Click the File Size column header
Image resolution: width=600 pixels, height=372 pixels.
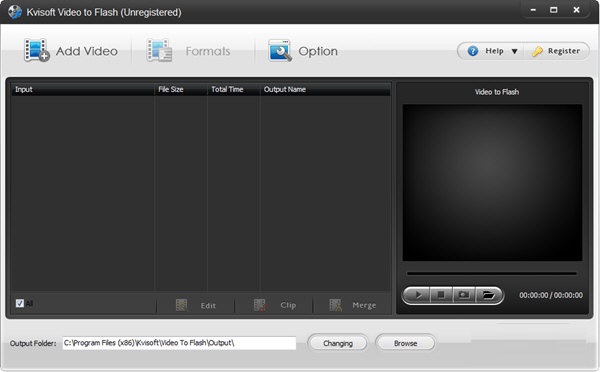click(x=181, y=89)
